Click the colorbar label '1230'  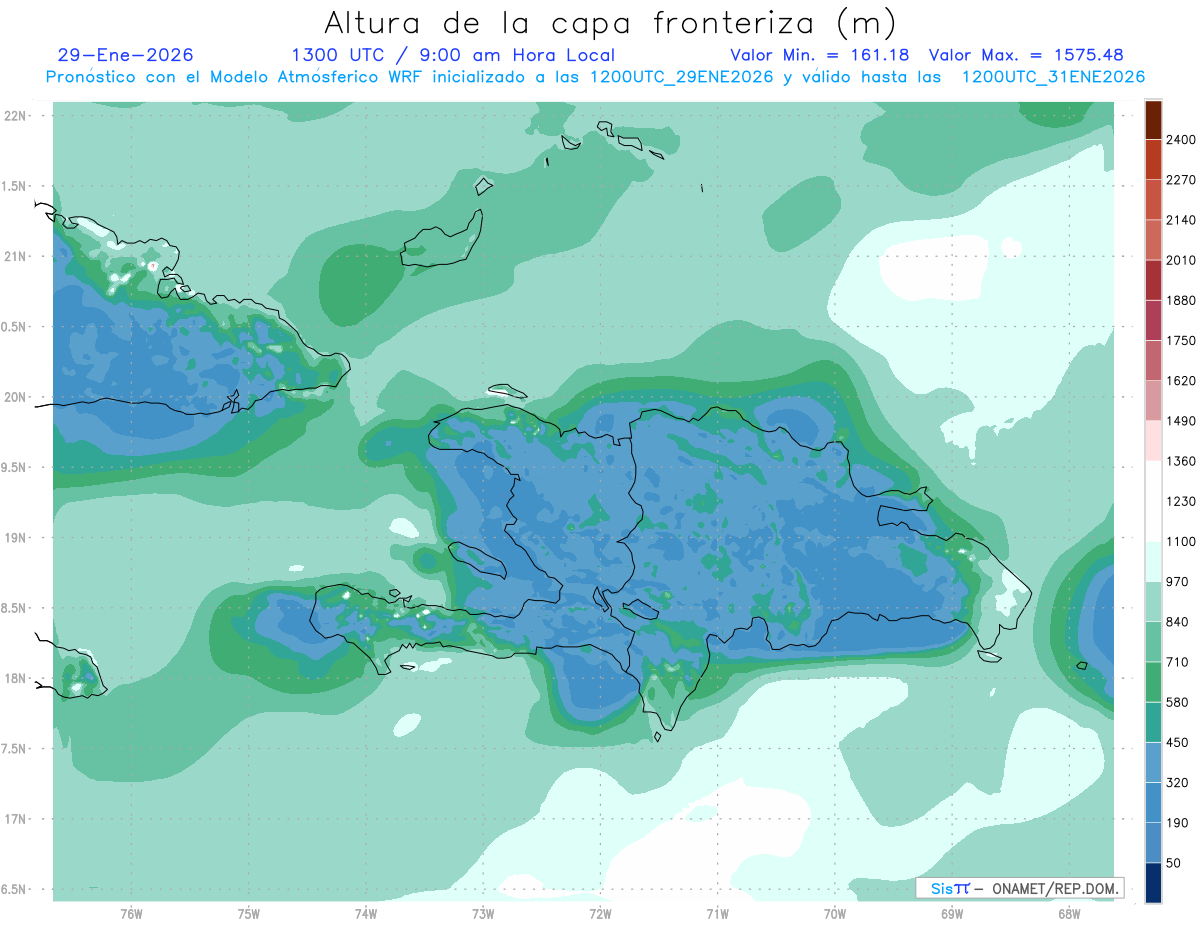[x=1181, y=501]
